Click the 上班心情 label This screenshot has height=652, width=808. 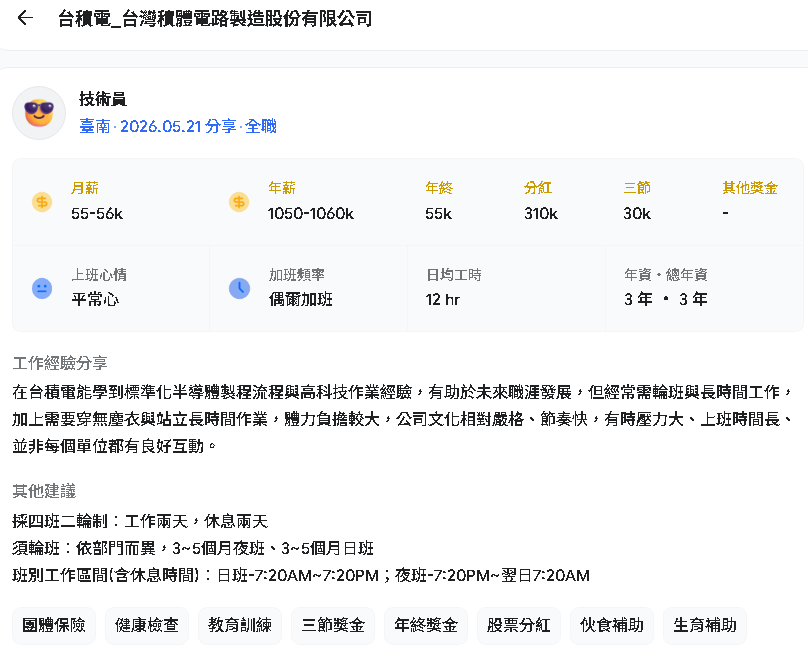[99, 275]
